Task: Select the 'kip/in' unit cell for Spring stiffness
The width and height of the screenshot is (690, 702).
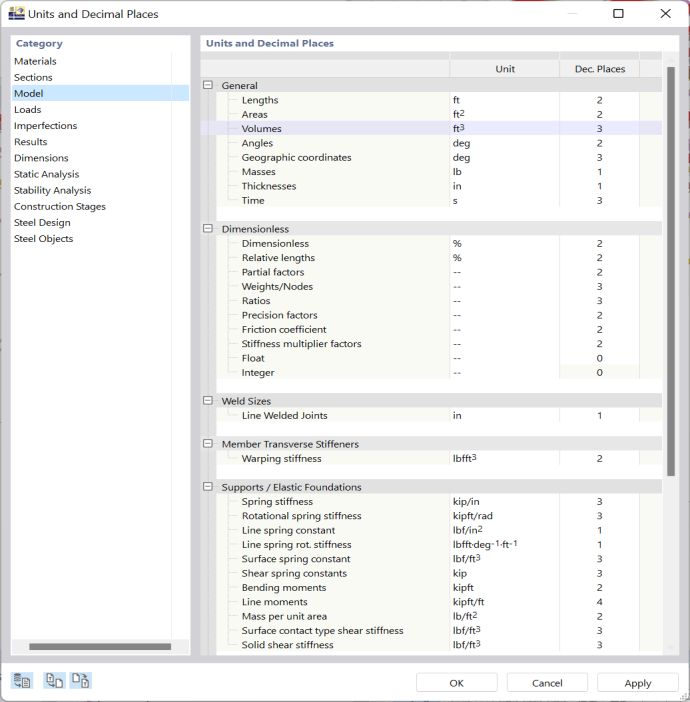Action: tap(504, 501)
